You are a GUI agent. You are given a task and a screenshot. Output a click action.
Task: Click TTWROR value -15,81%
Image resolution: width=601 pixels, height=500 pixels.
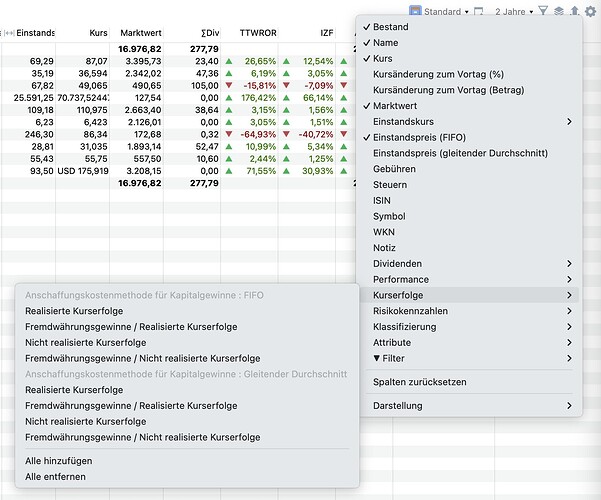pyautogui.click(x=259, y=86)
